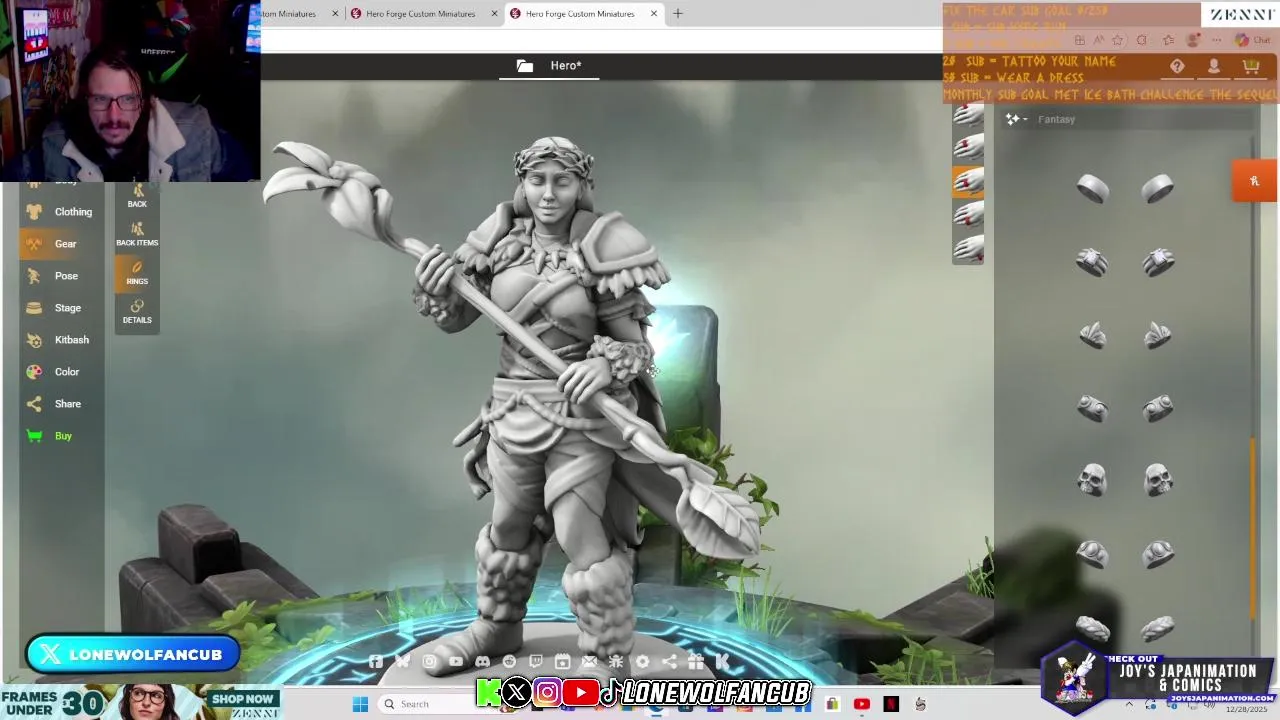
Task: Open the calendar footer icon
Action: 562,661
